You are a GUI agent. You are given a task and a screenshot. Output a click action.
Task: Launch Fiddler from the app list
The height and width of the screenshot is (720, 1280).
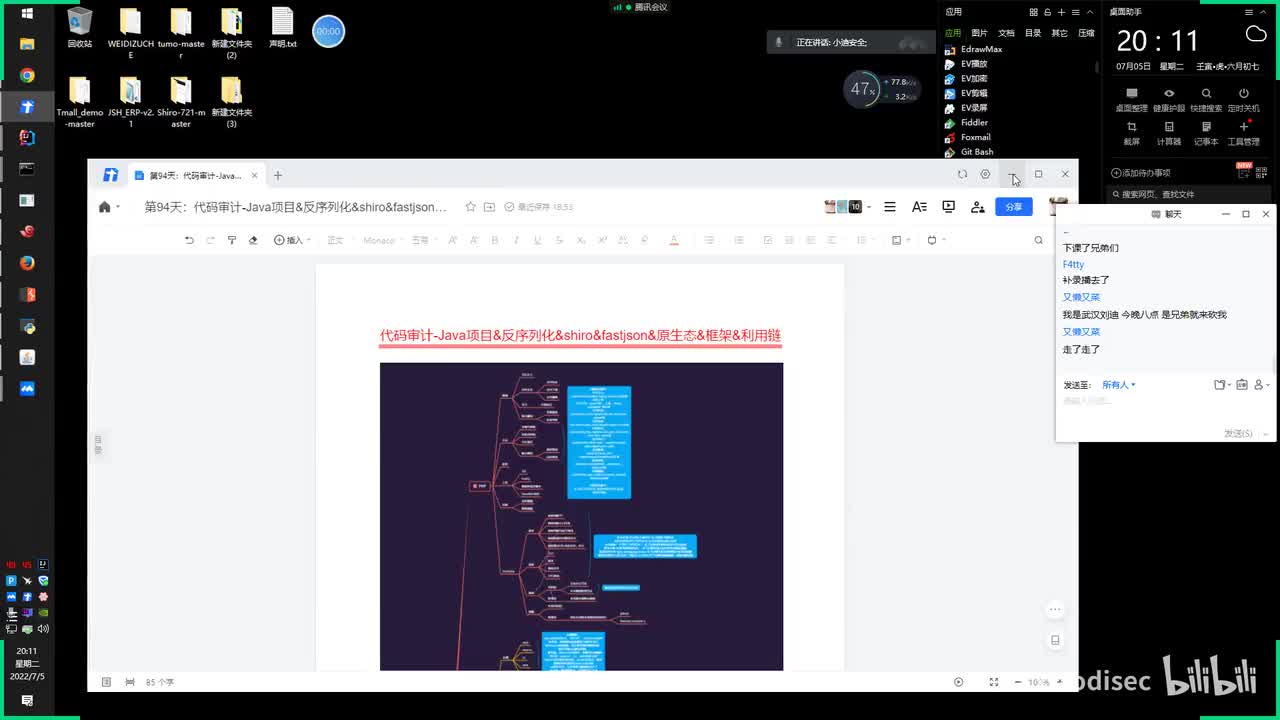point(967,123)
